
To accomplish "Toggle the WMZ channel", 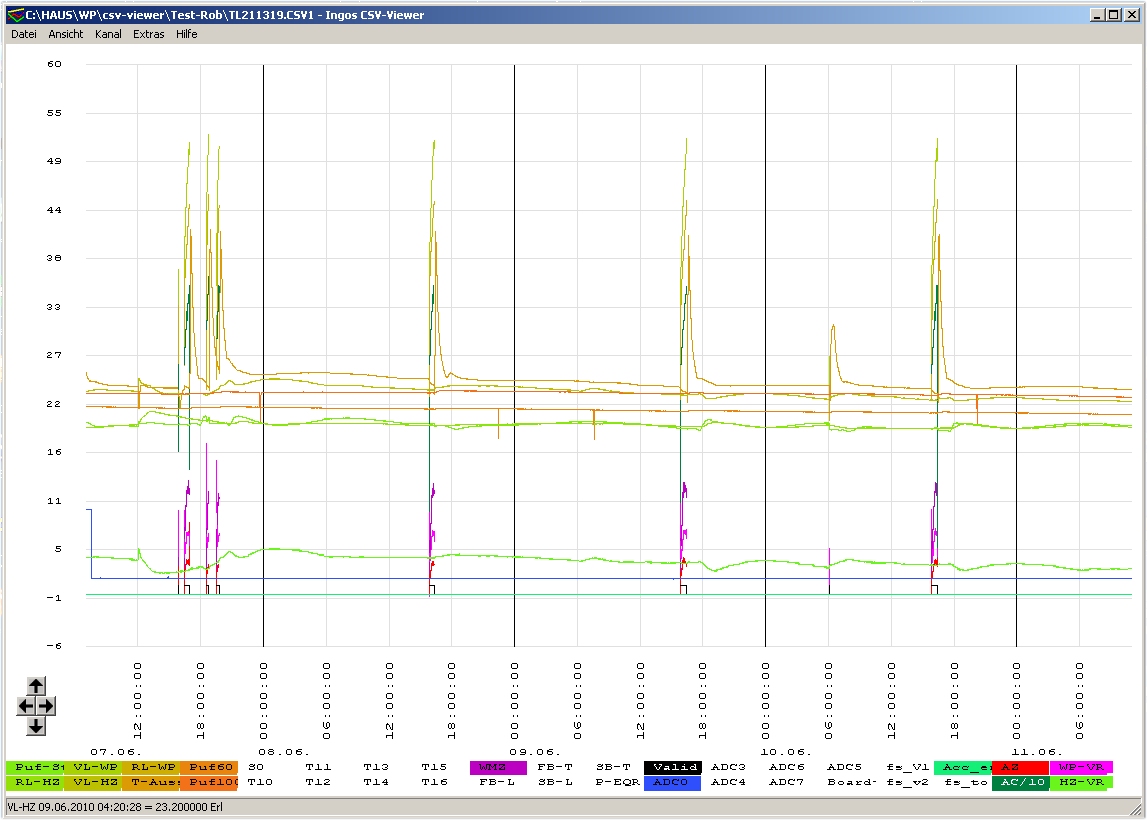I will point(498,767).
